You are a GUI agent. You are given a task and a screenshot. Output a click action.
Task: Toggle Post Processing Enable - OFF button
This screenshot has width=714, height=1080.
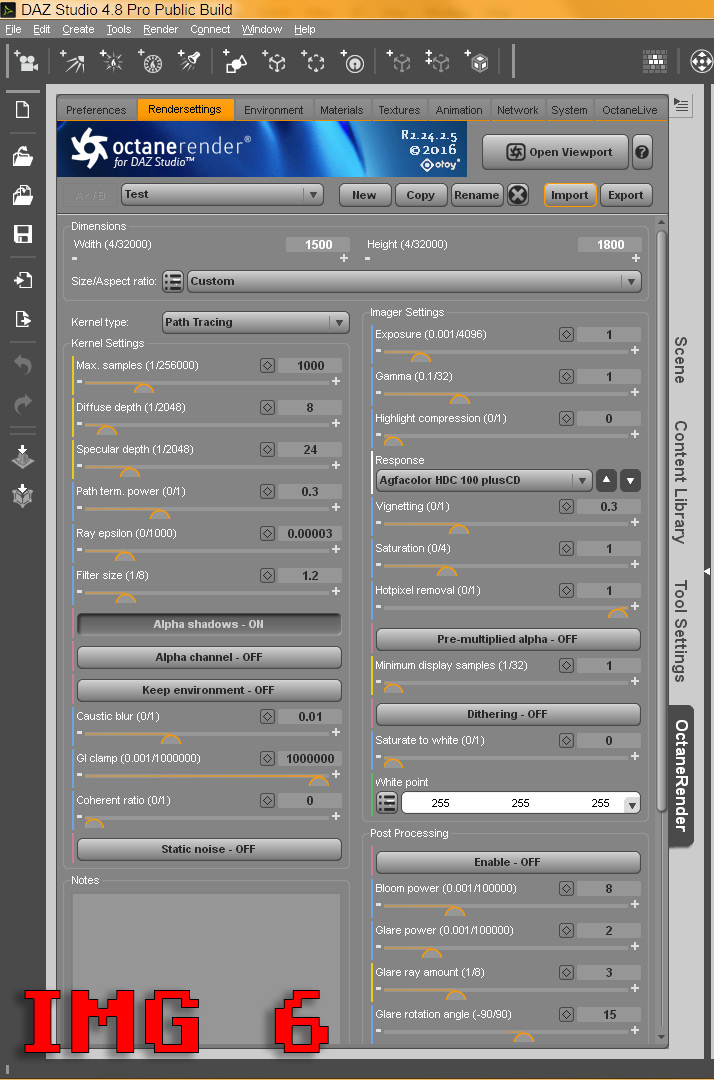pyautogui.click(x=508, y=862)
